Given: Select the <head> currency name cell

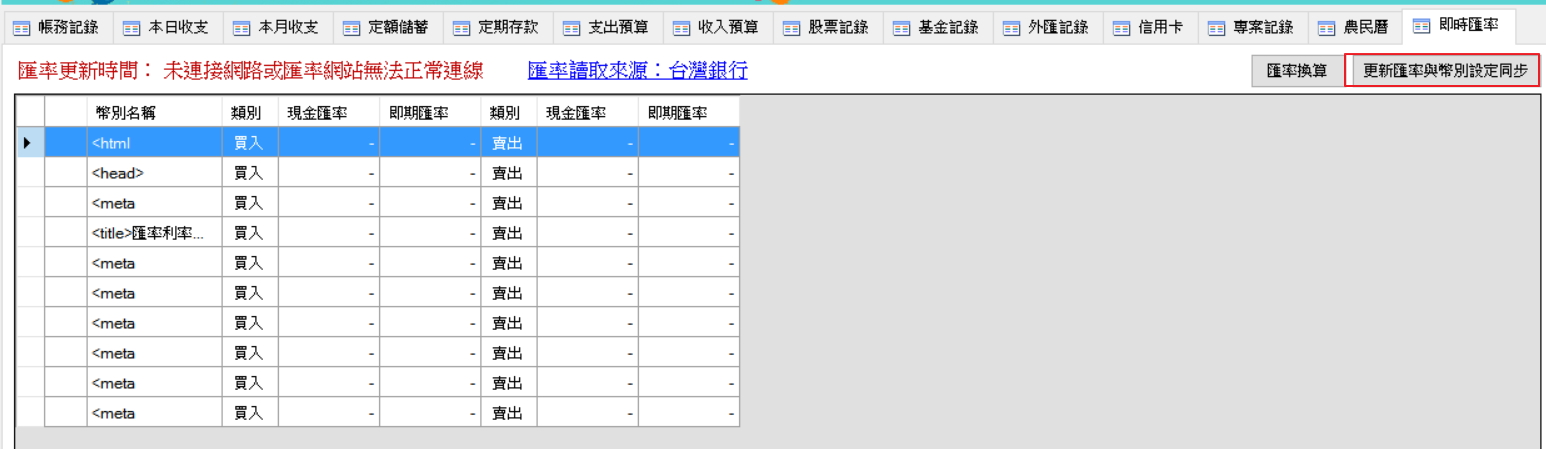Looking at the screenshot, I should (154, 172).
